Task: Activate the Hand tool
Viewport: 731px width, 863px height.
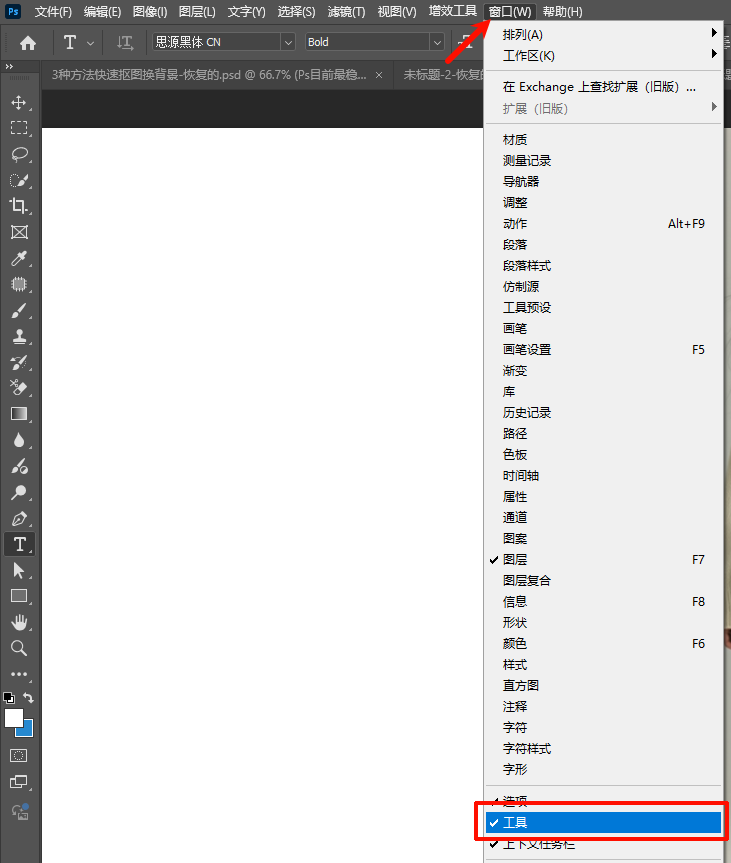Action: (x=19, y=622)
